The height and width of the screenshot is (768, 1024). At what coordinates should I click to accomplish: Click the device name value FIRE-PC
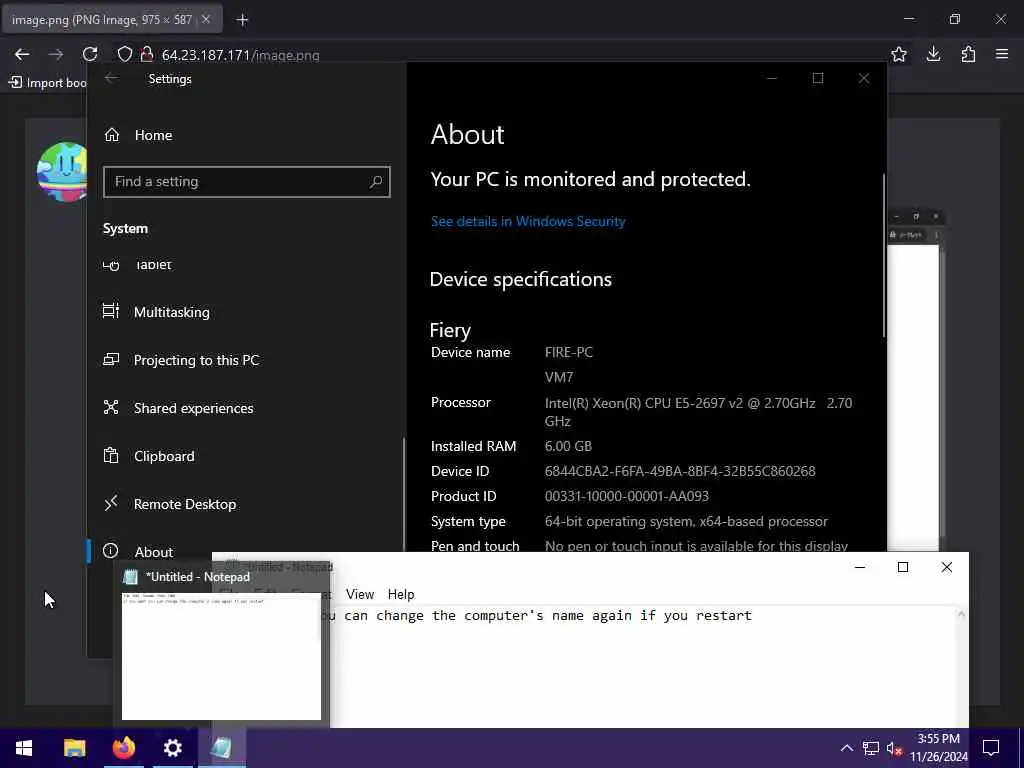[569, 353]
